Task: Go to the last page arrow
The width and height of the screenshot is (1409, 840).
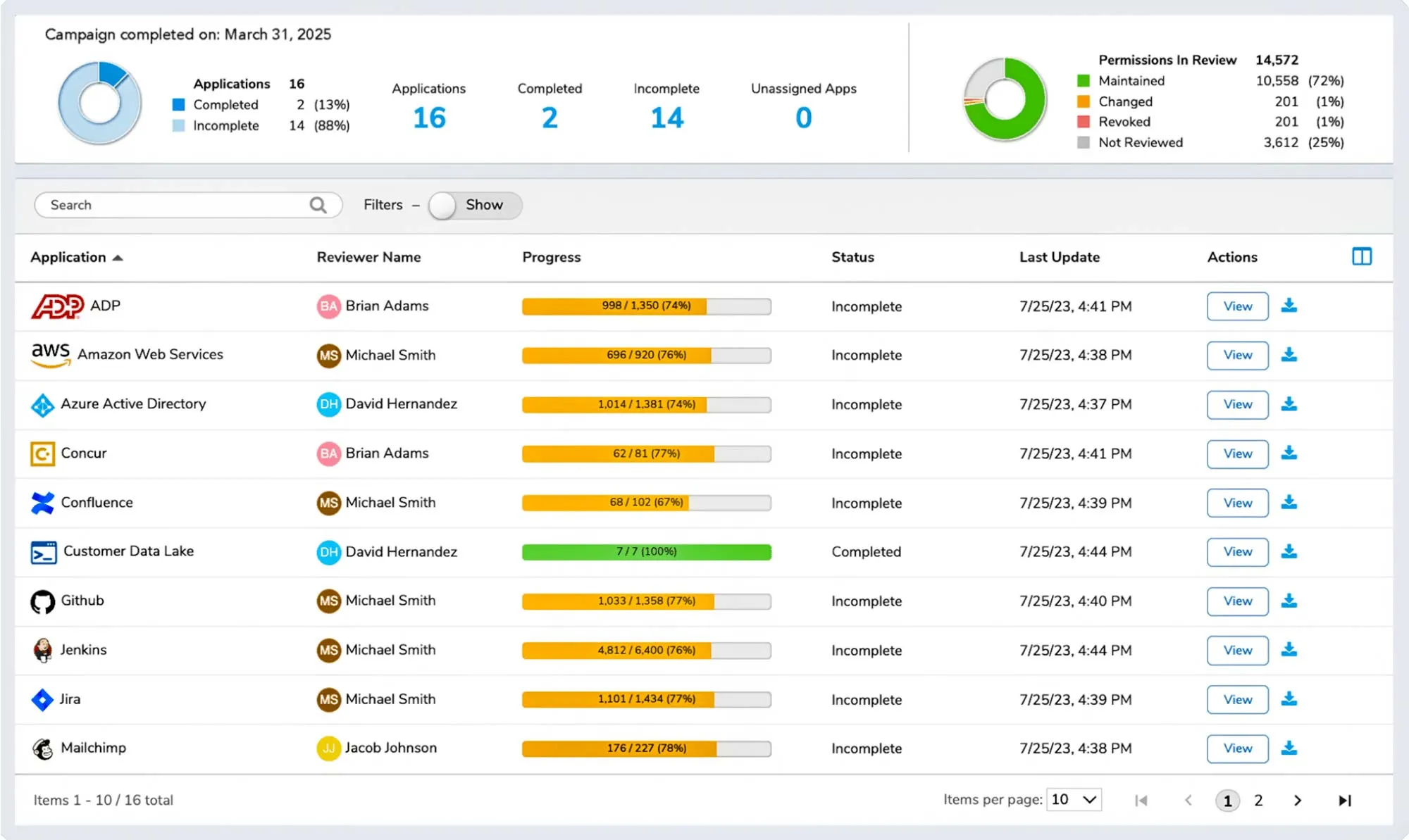Action: [x=1344, y=801]
